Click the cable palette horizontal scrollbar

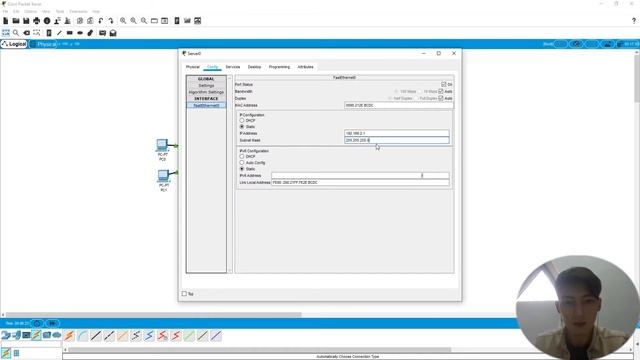pos(260,350)
